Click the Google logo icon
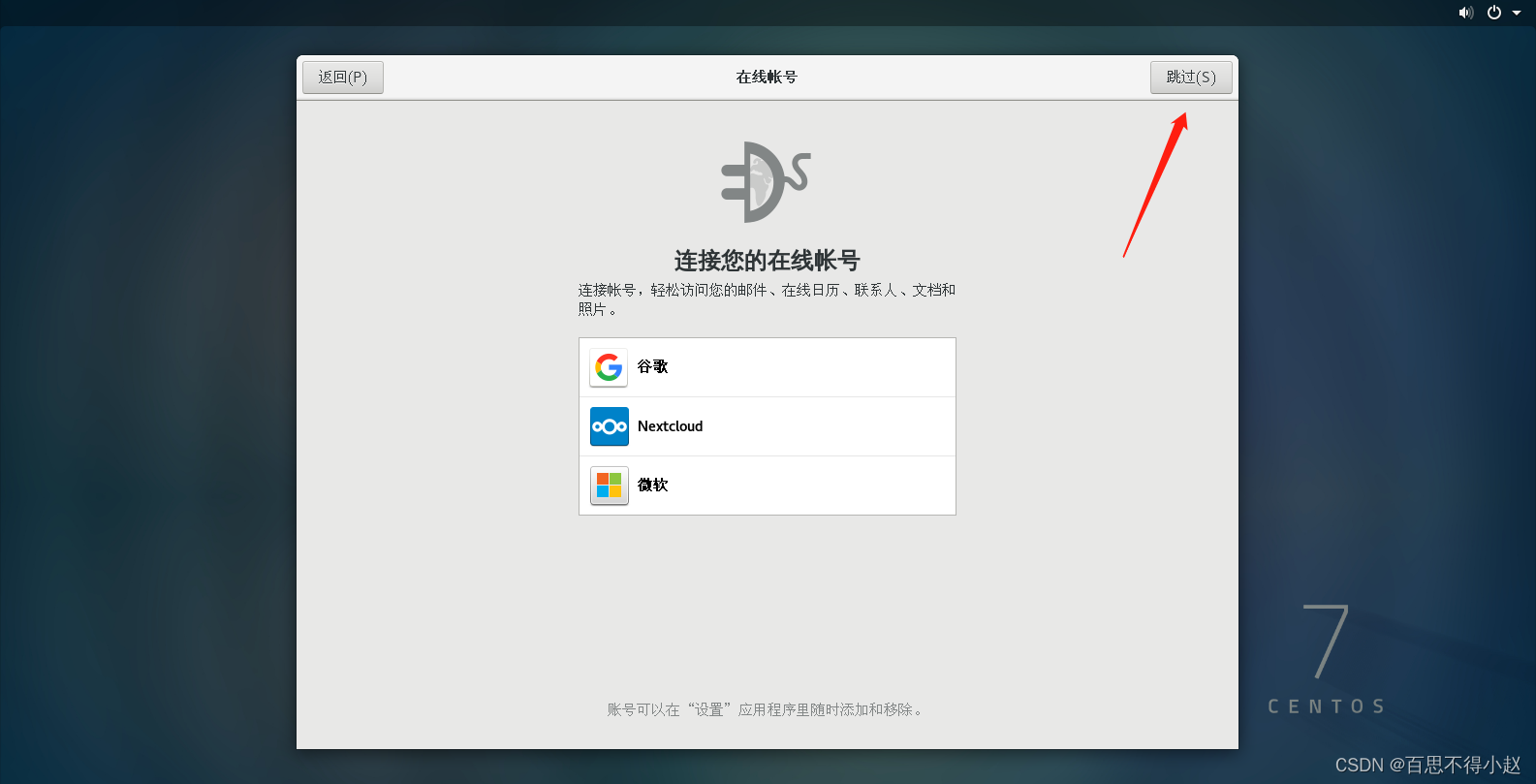Image resolution: width=1536 pixels, height=784 pixels. pyautogui.click(x=609, y=367)
